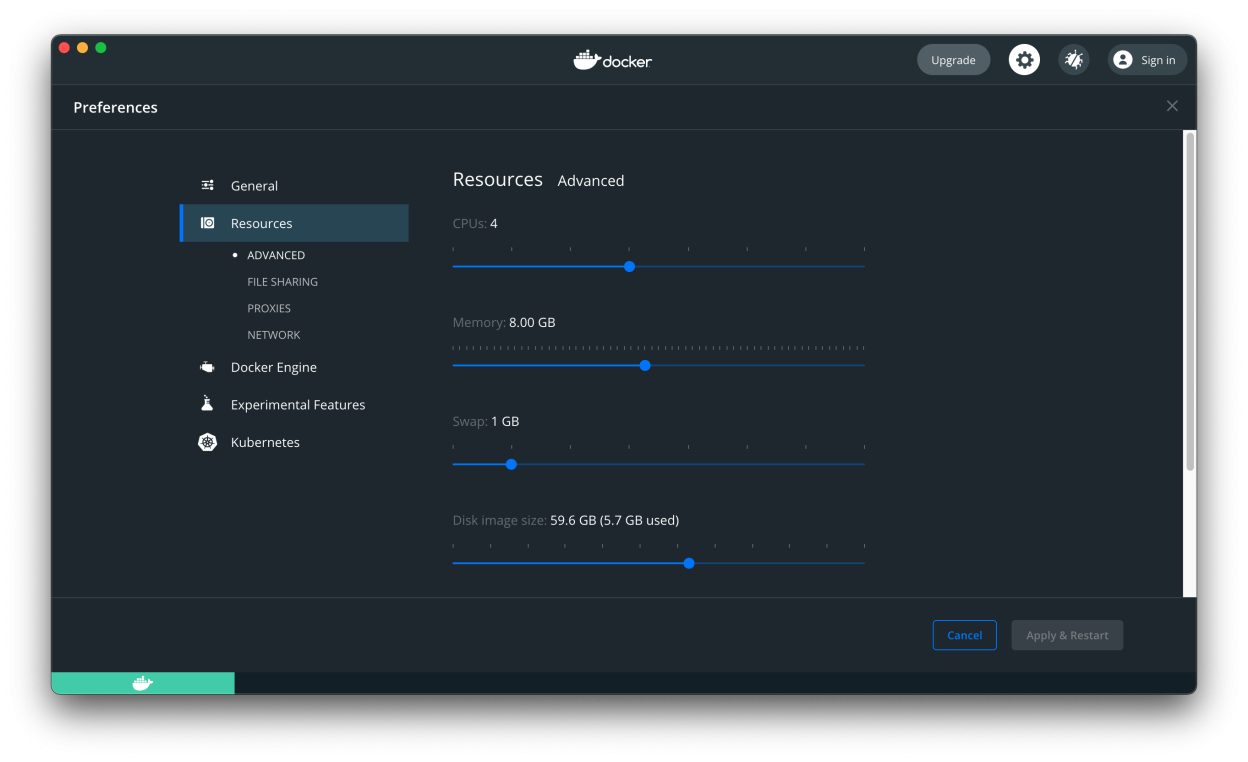Click the Swap slider handle

511,464
